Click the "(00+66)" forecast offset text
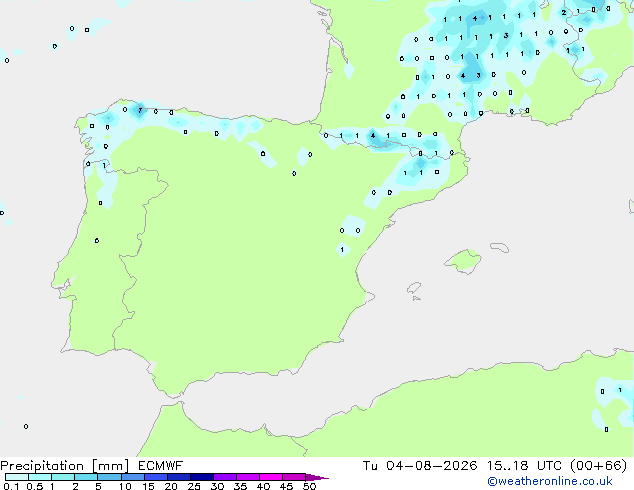 point(598,466)
